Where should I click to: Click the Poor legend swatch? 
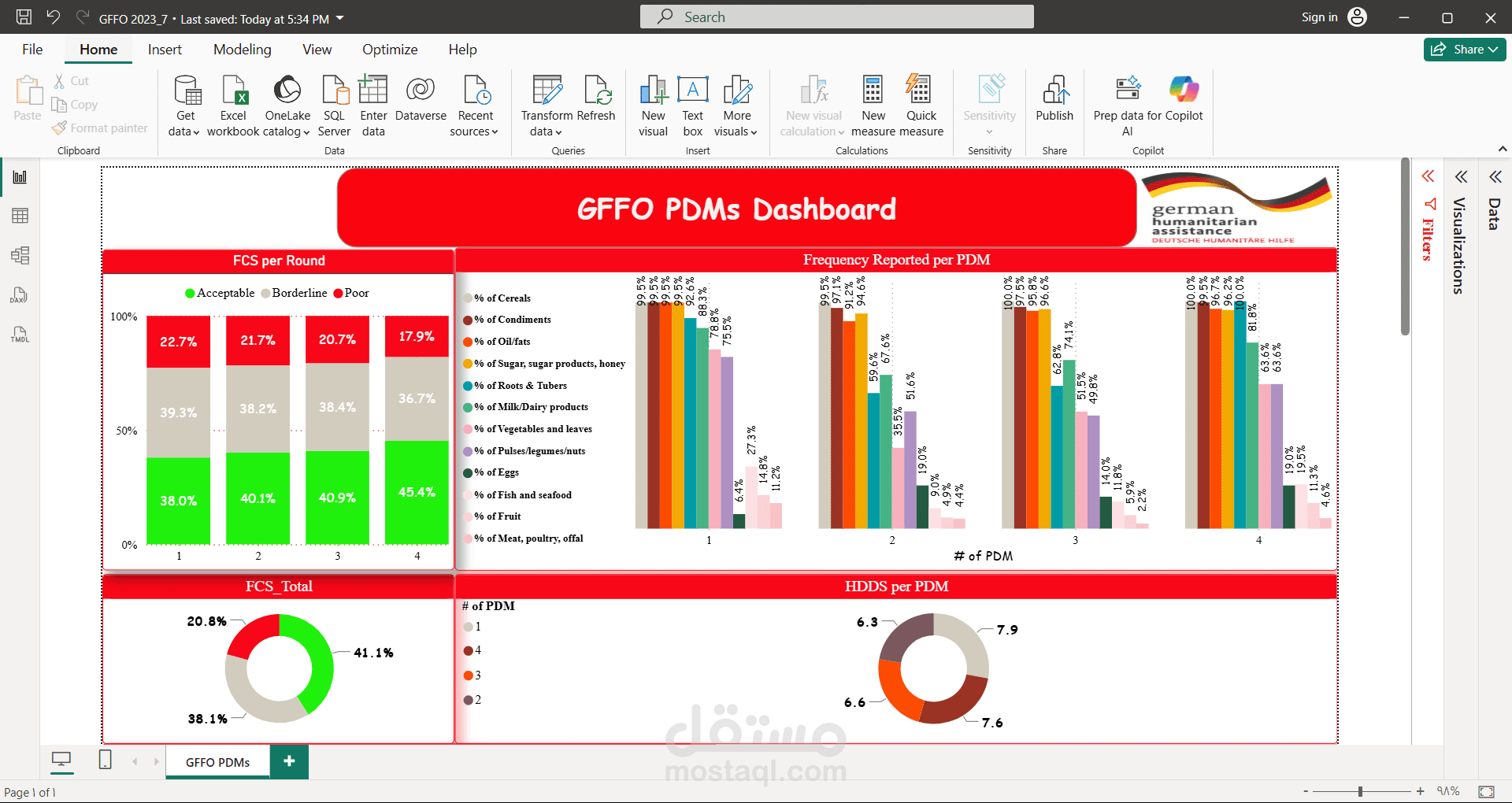(338, 294)
